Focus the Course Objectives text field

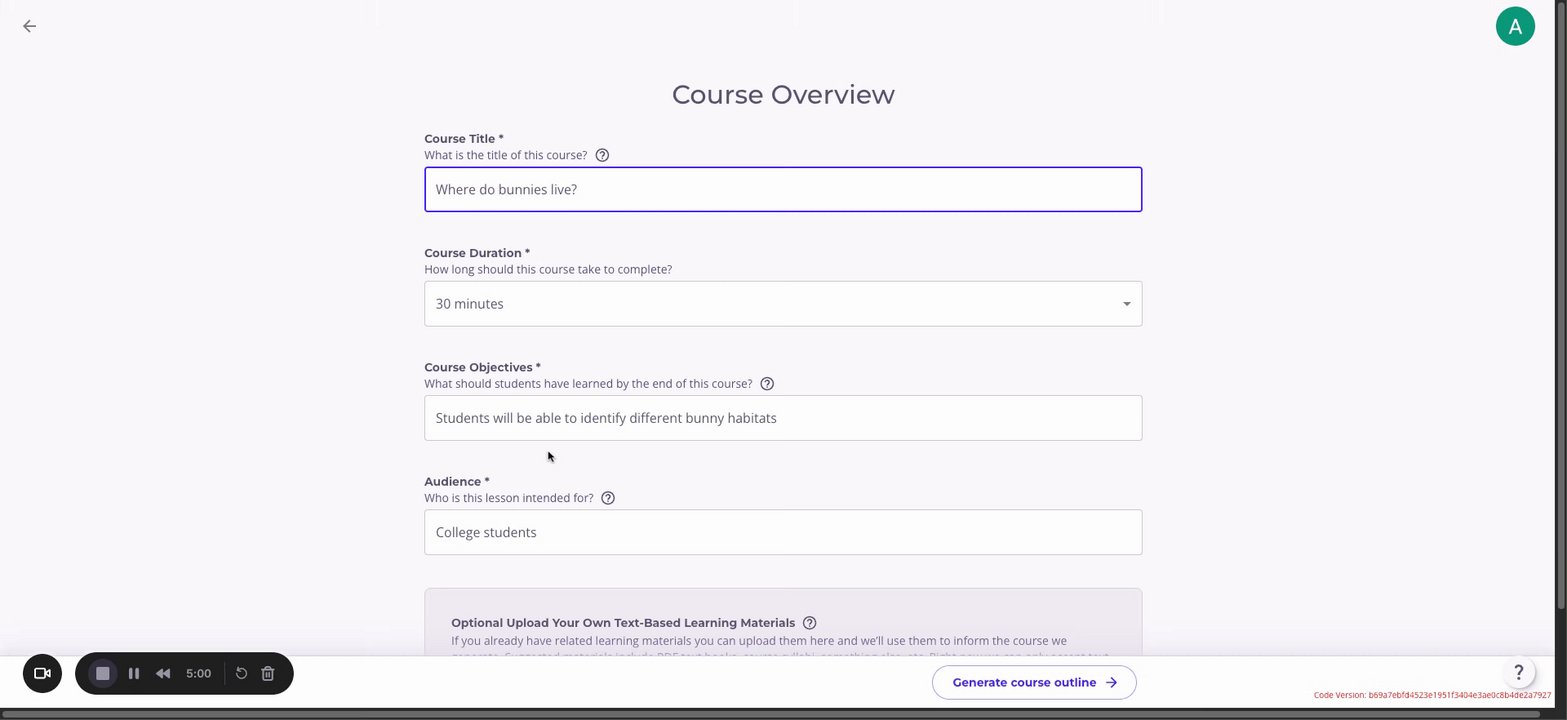[783, 418]
